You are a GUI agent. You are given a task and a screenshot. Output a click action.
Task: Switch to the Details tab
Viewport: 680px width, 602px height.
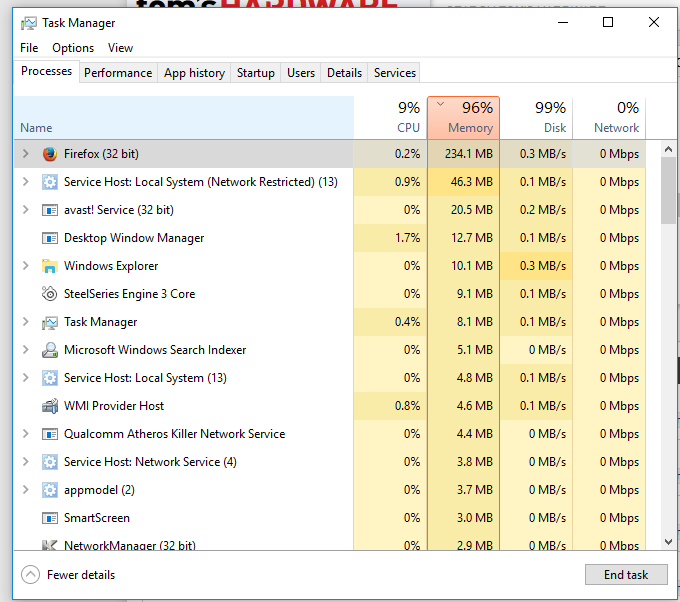click(x=344, y=73)
